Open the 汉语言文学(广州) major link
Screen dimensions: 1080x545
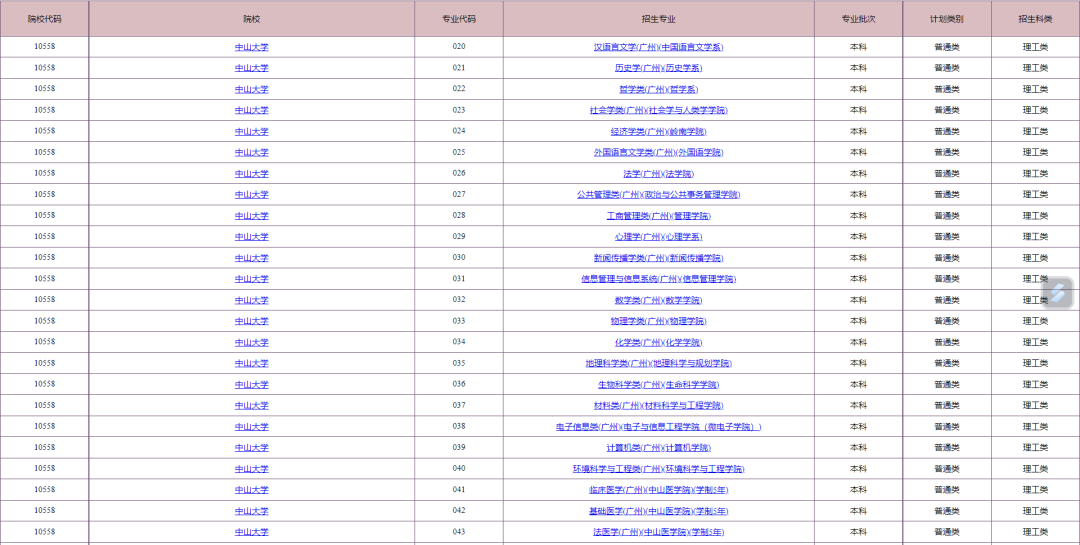[x=658, y=47]
